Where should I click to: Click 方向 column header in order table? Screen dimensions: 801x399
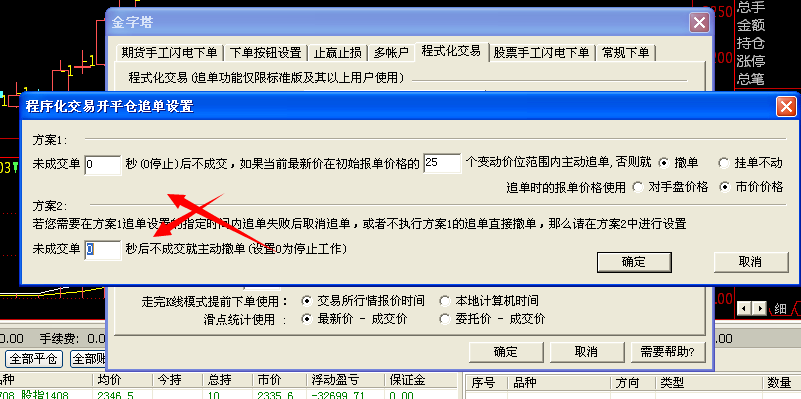[x=632, y=383]
